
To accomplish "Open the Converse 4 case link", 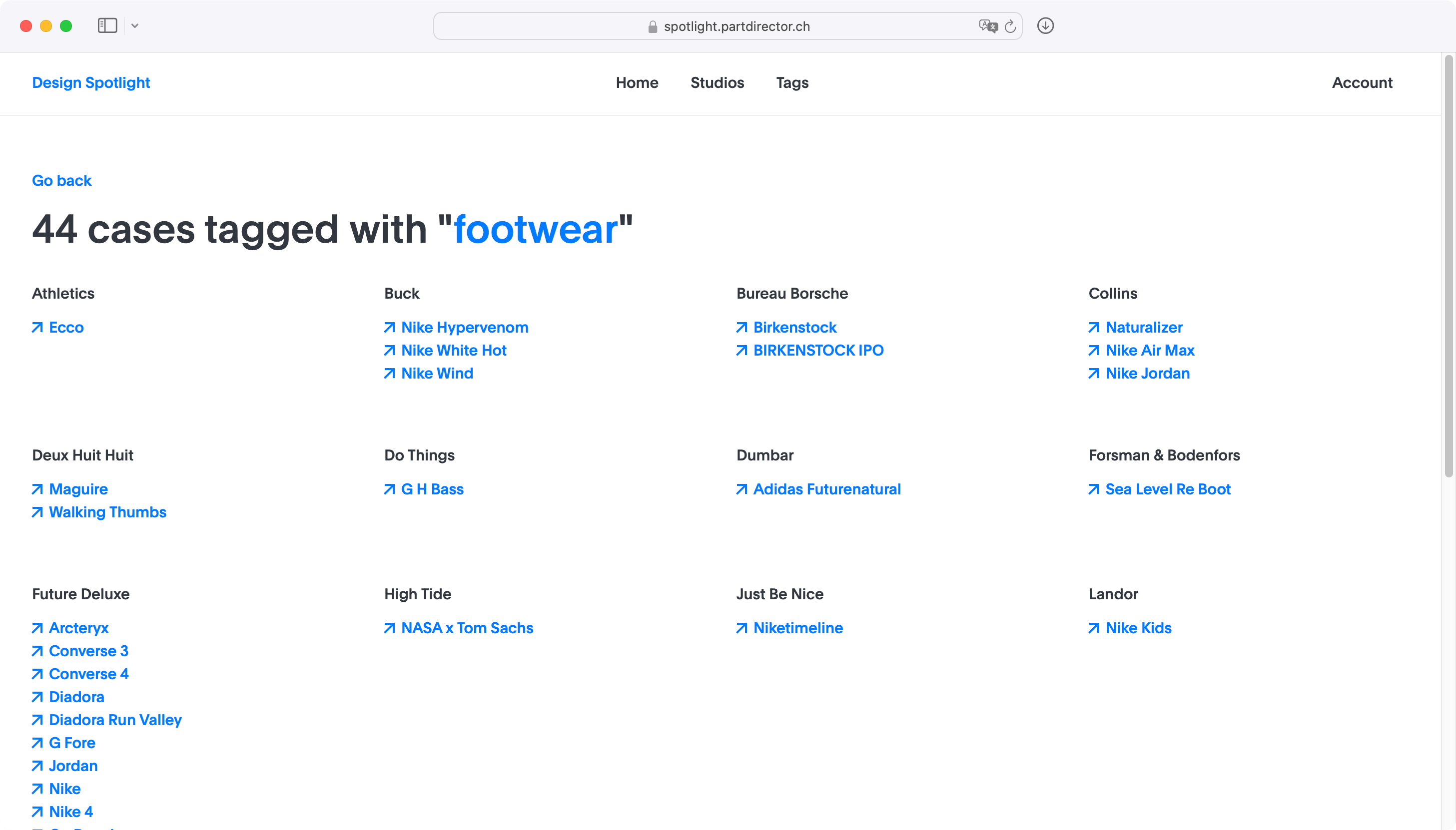I will coord(89,674).
